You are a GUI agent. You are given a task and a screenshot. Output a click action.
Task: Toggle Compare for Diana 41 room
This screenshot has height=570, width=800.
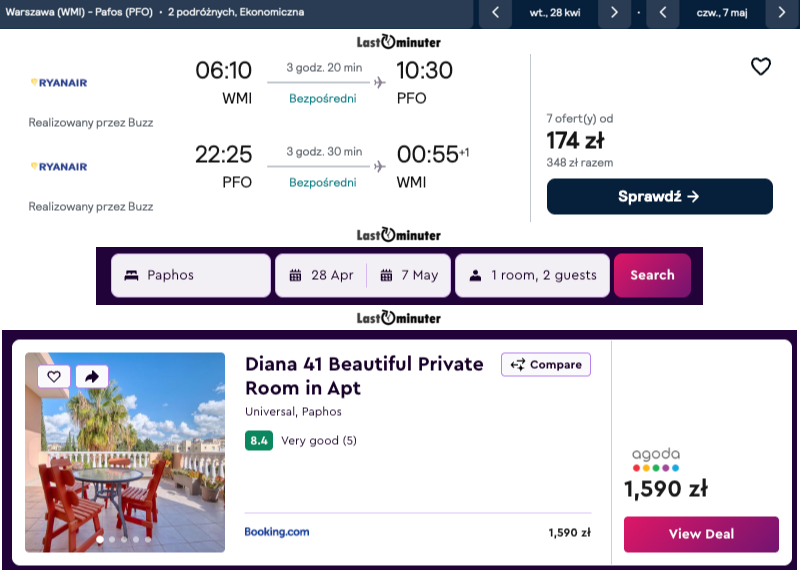546,364
